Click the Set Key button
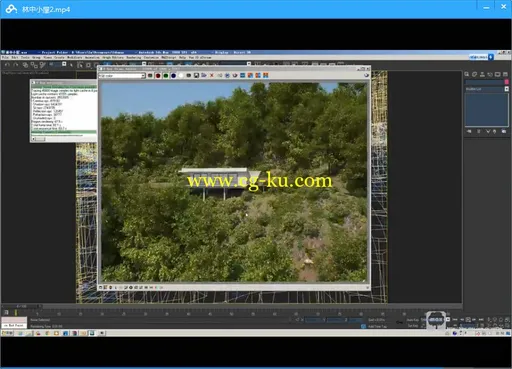The height and width of the screenshot is (369, 512). click(x=412, y=326)
